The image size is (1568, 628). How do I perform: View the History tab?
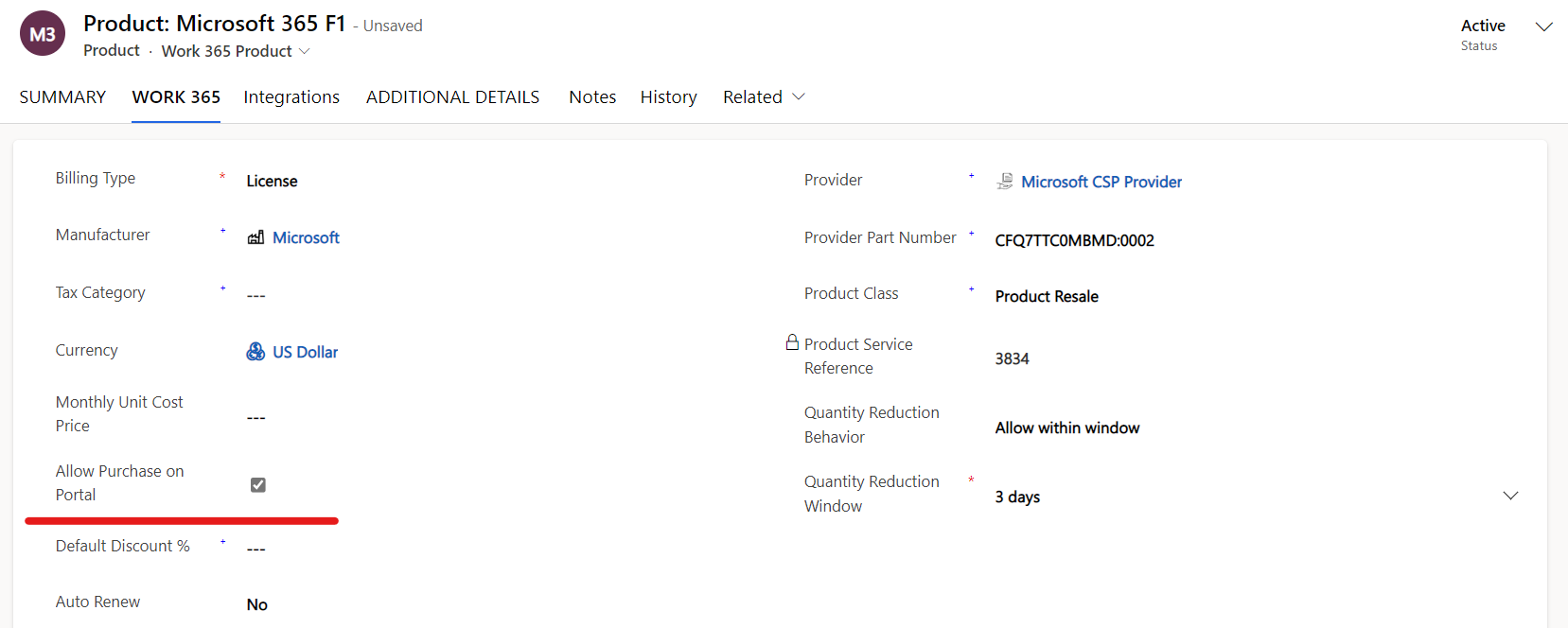click(668, 96)
